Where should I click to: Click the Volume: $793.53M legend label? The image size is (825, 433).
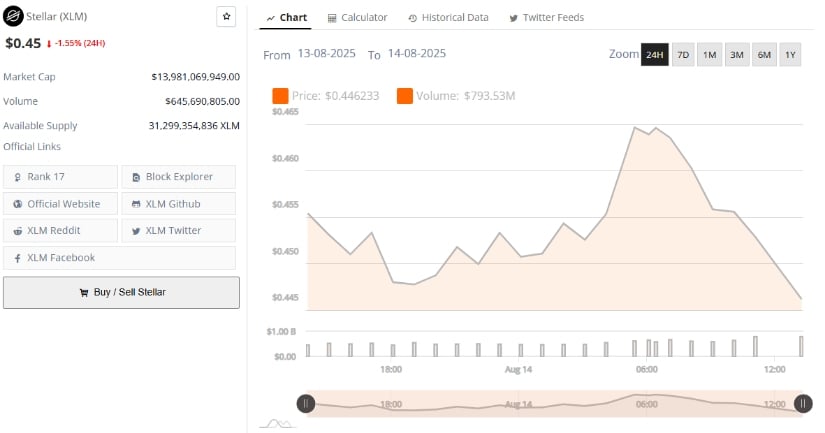pos(466,96)
